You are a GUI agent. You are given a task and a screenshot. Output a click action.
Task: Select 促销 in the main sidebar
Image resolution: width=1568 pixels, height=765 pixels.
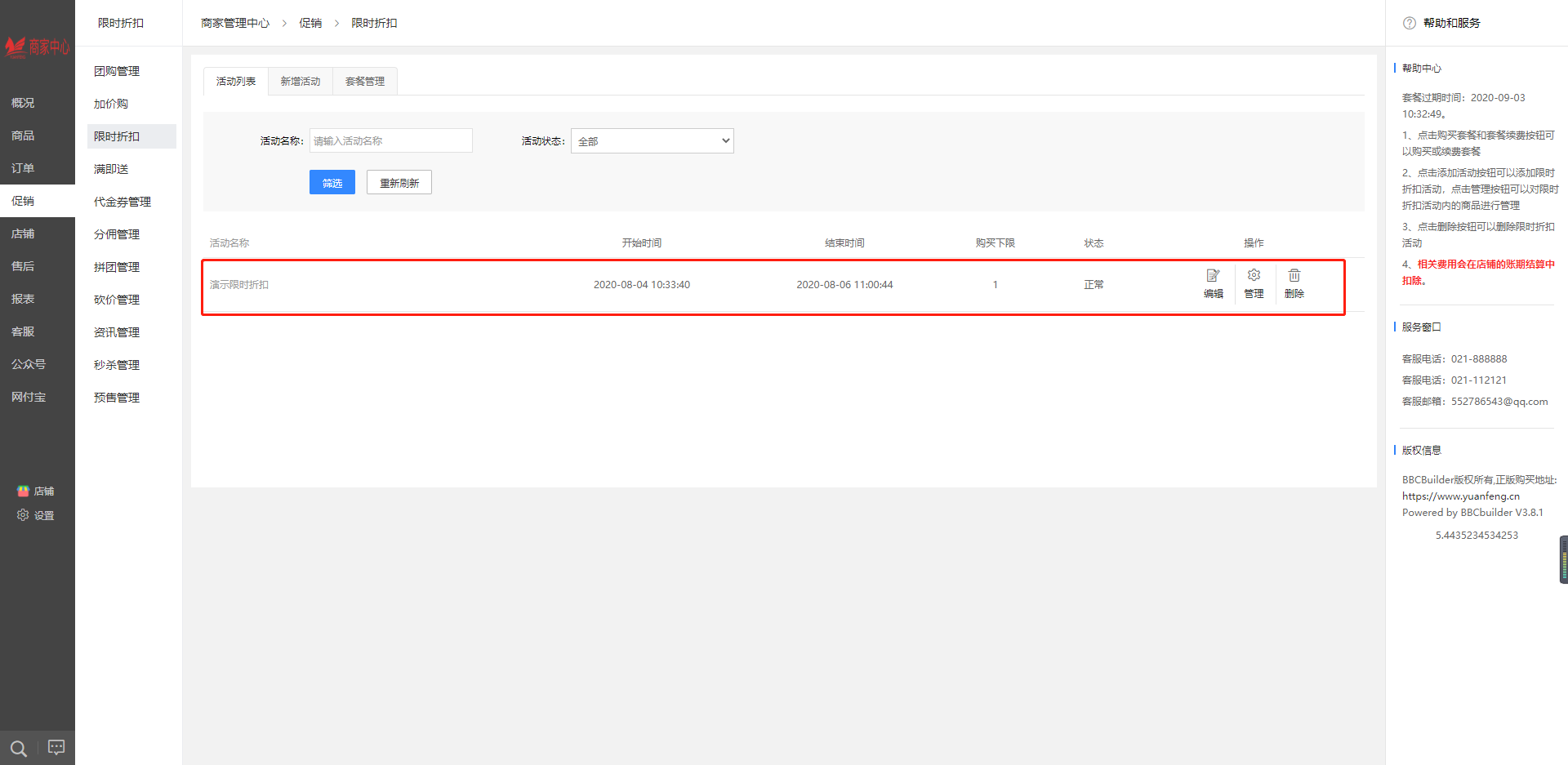coord(38,201)
